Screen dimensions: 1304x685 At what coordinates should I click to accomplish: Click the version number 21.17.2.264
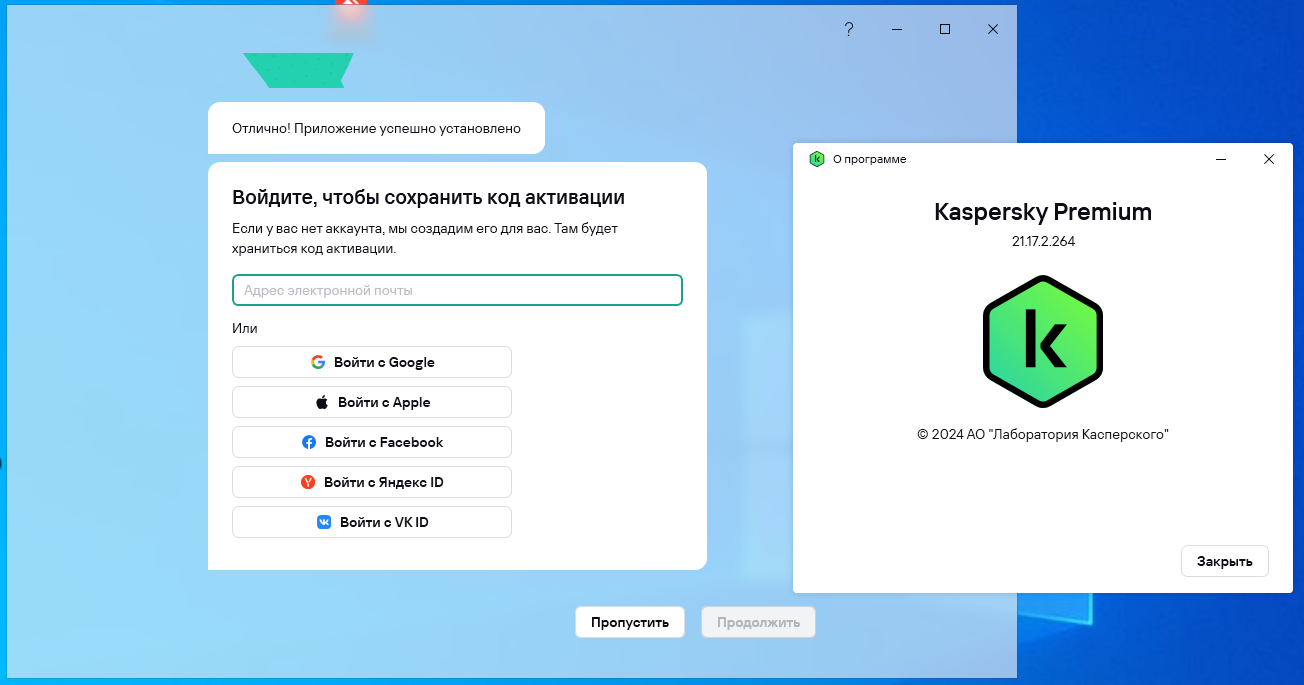coord(1043,241)
